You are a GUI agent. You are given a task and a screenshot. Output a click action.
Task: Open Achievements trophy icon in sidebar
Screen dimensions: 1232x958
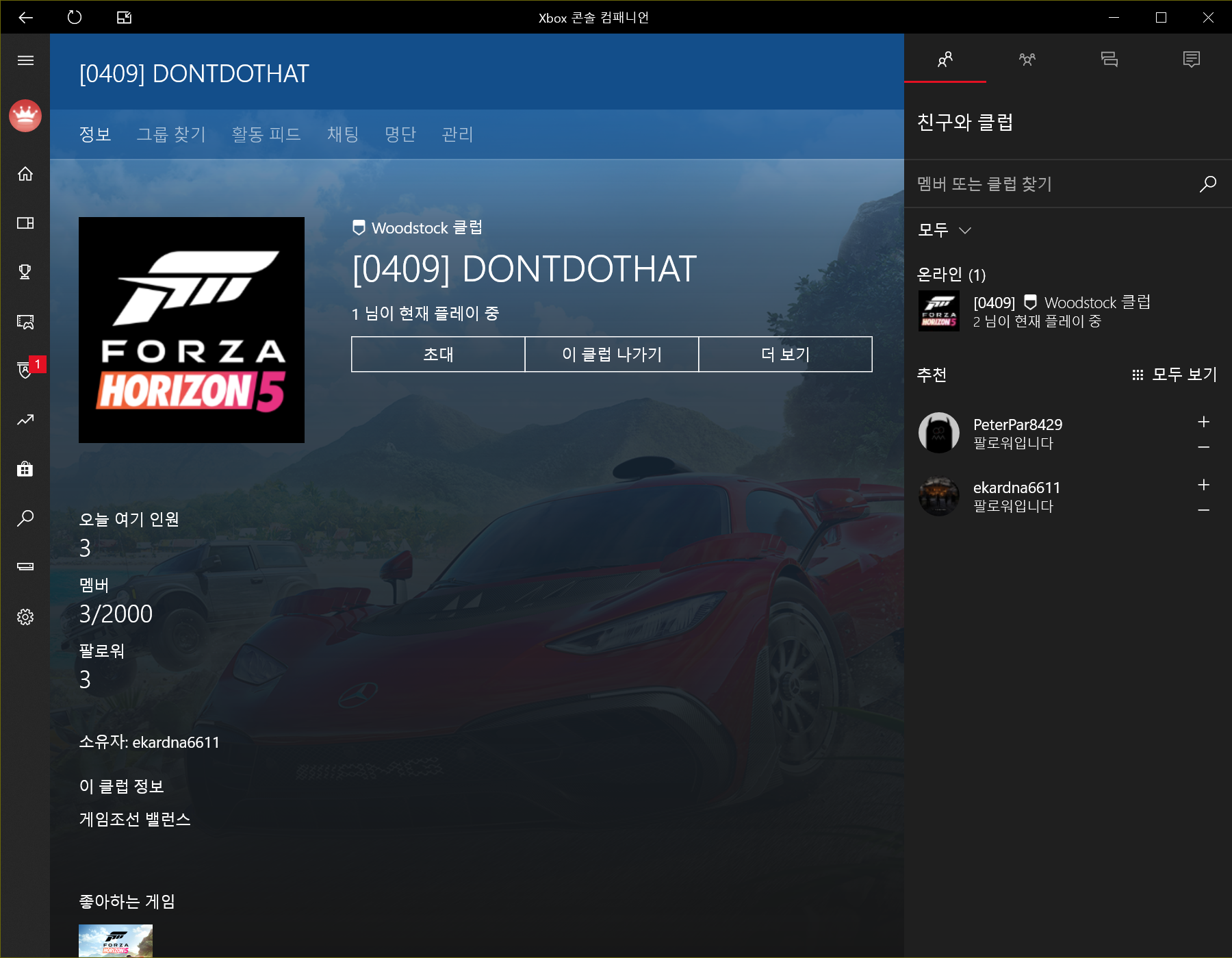25,272
